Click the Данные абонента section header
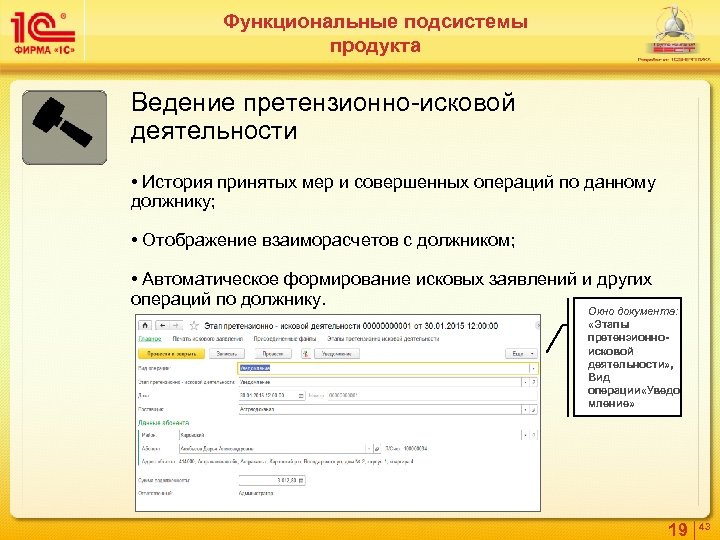The height and width of the screenshot is (540, 720). click(x=163, y=422)
